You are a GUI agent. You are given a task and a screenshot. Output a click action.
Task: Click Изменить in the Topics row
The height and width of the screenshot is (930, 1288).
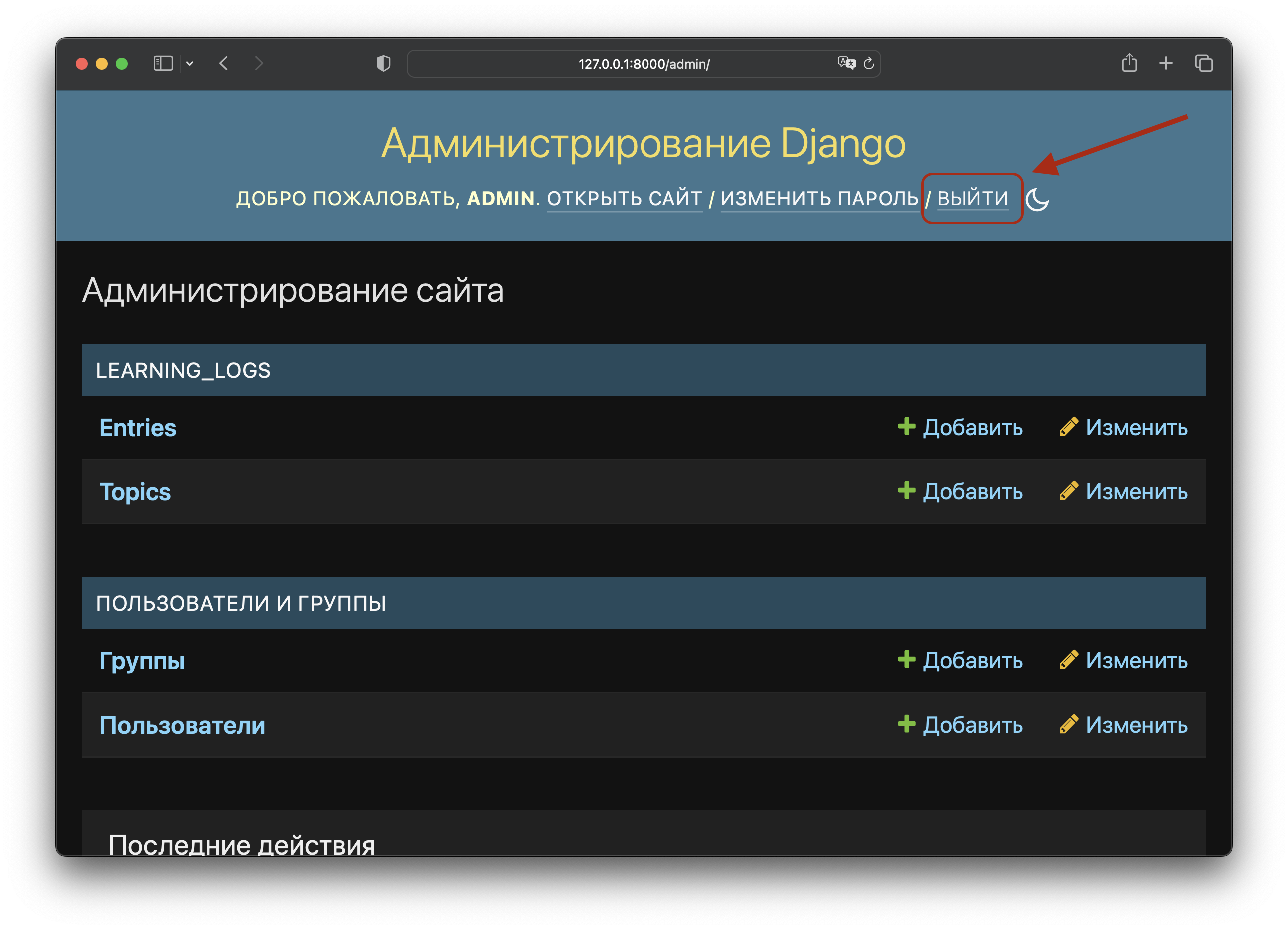pos(1137,491)
